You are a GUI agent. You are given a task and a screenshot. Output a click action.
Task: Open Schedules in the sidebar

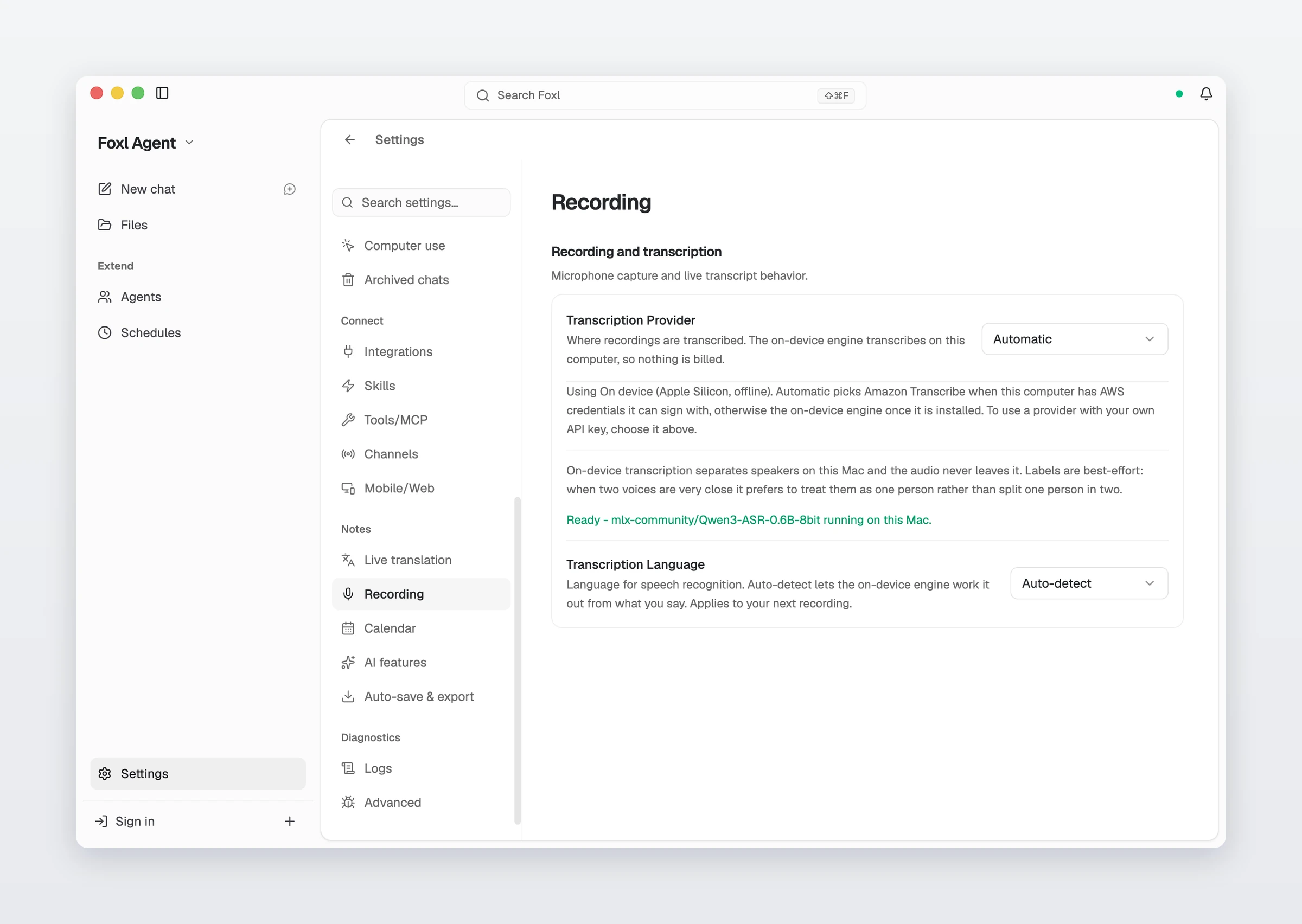pyautogui.click(x=197, y=333)
